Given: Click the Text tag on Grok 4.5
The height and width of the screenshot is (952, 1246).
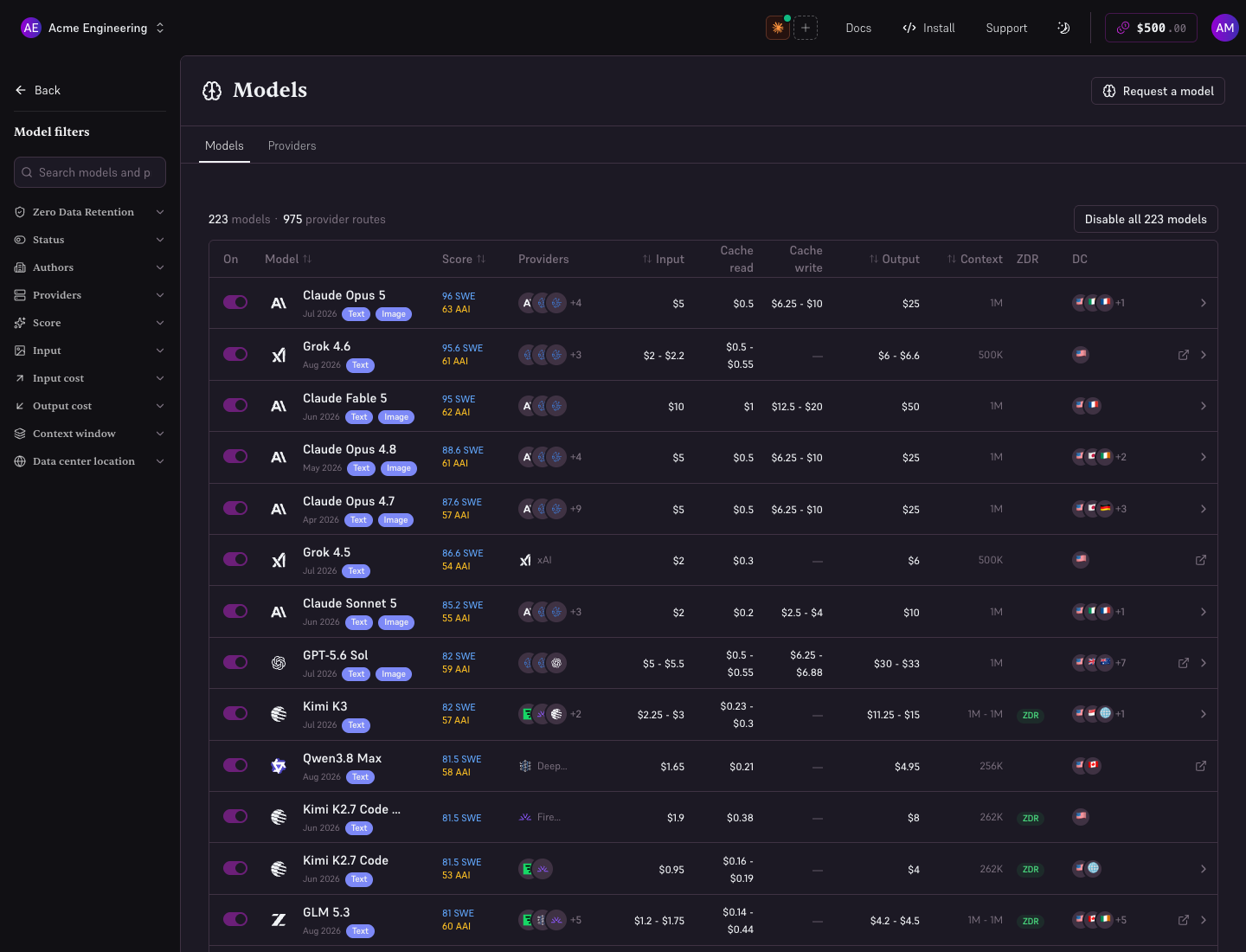Looking at the screenshot, I should 356,571.
